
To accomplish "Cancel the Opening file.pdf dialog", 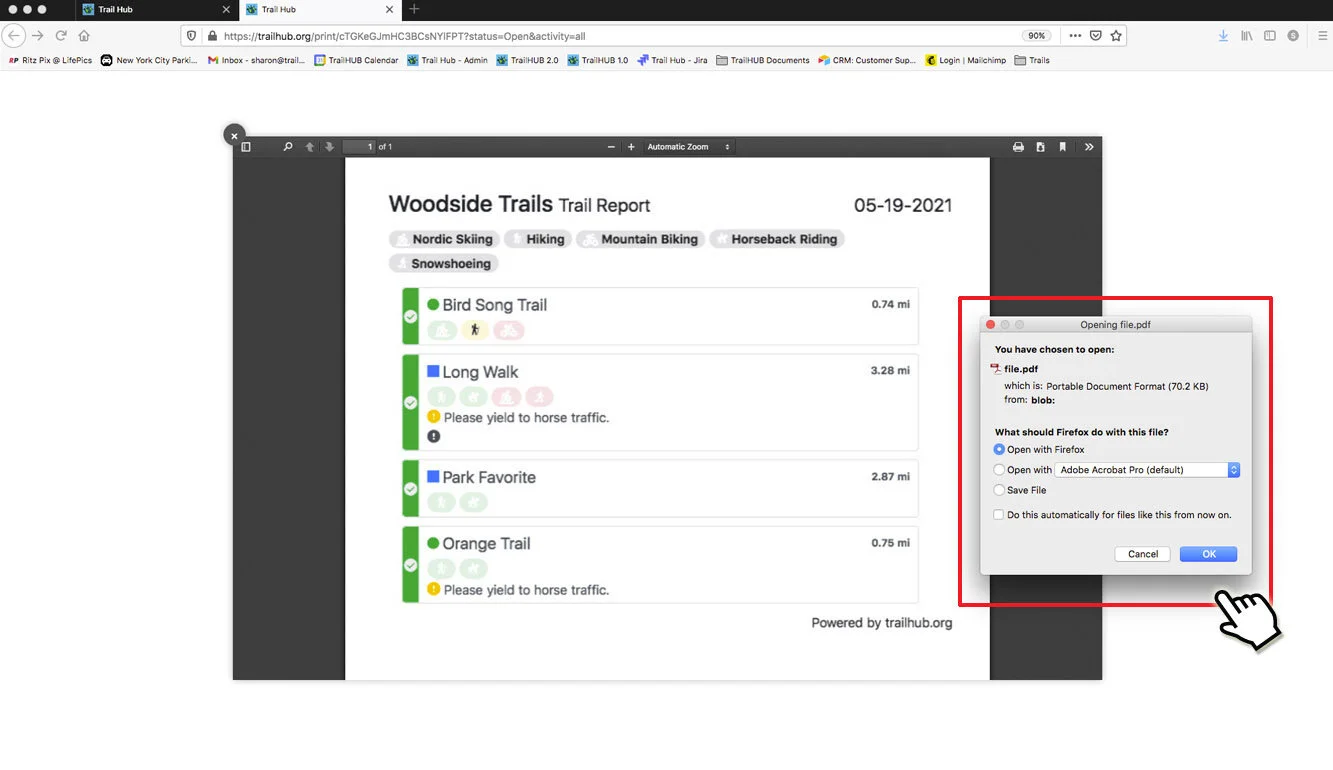I will (x=1143, y=554).
